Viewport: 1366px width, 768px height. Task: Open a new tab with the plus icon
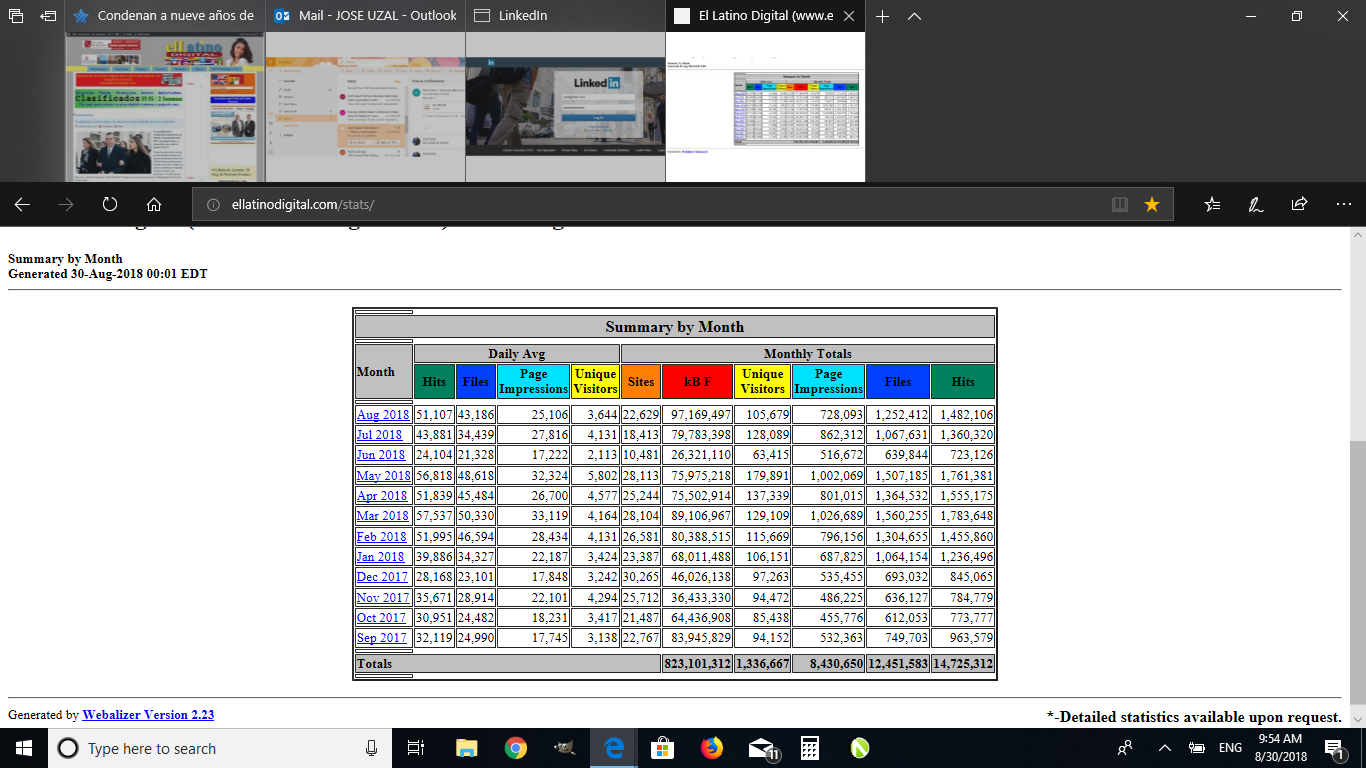[x=882, y=16]
